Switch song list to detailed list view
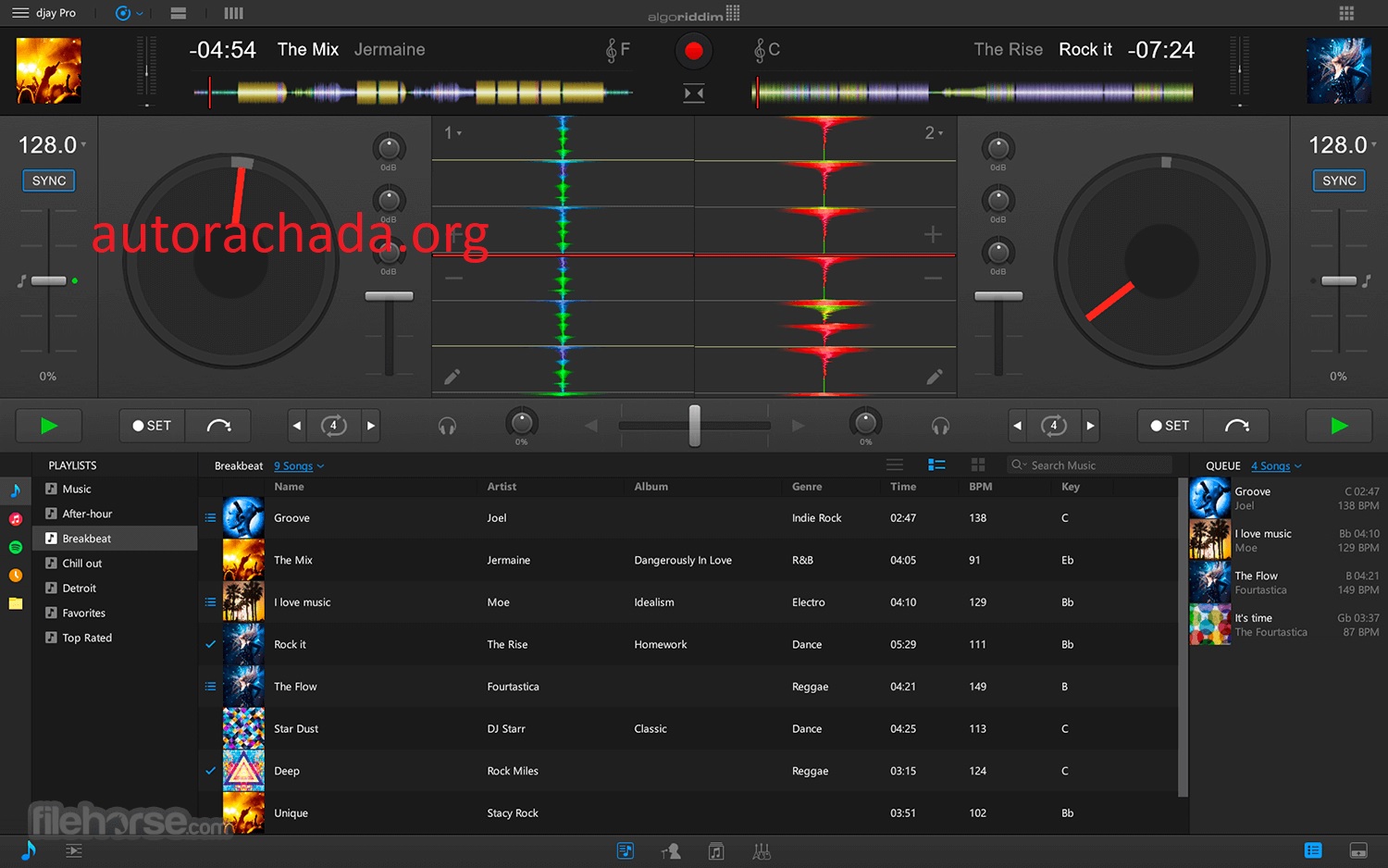This screenshot has height=868, width=1388. [x=936, y=465]
